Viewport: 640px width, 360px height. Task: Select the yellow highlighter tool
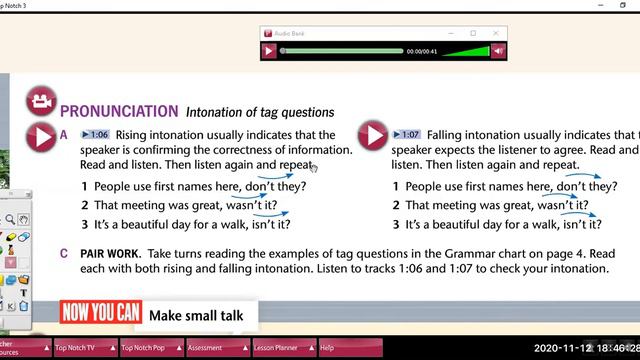[x=11, y=237]
